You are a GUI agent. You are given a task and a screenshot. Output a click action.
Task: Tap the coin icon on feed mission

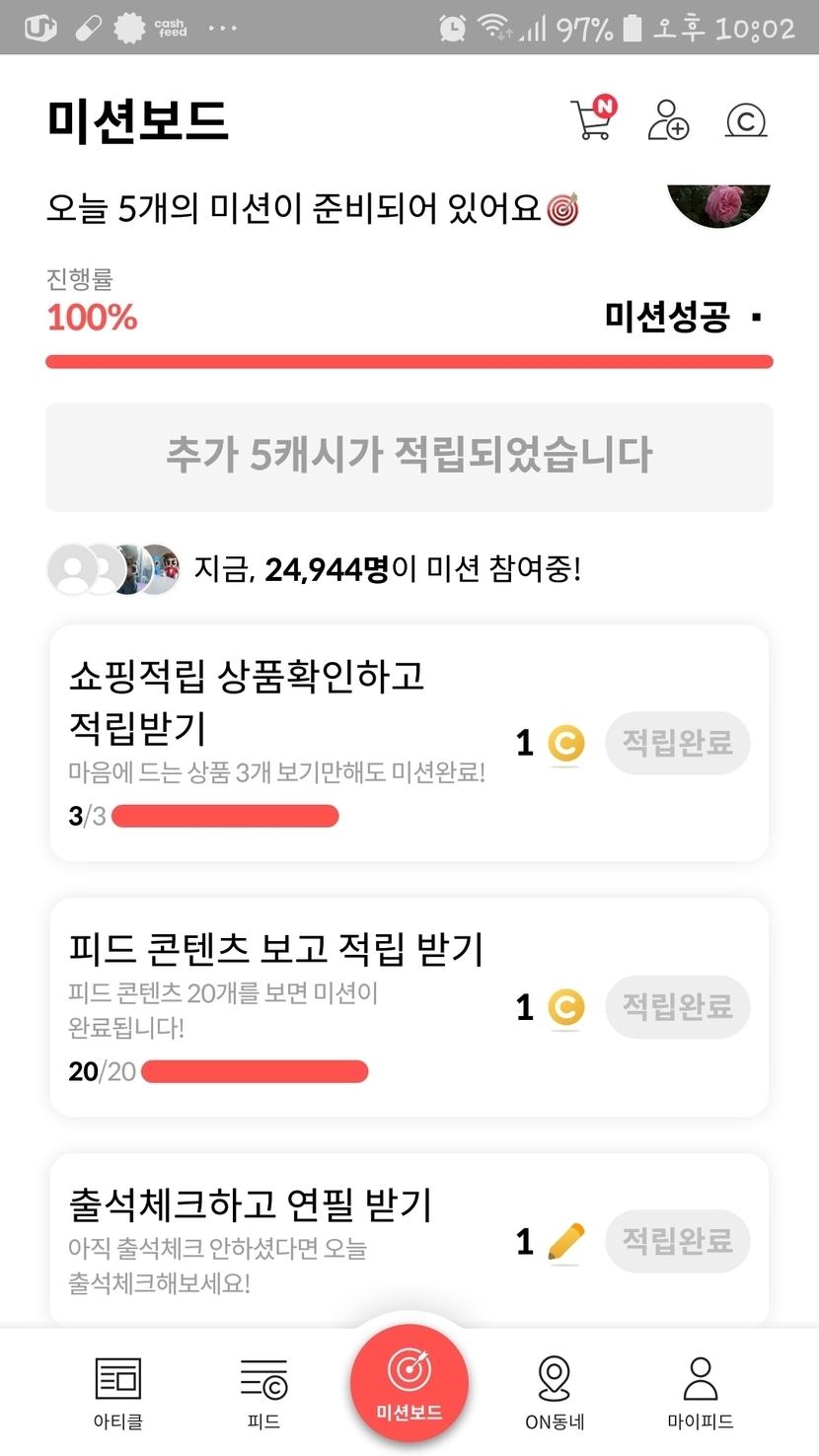click(565, 1007)
